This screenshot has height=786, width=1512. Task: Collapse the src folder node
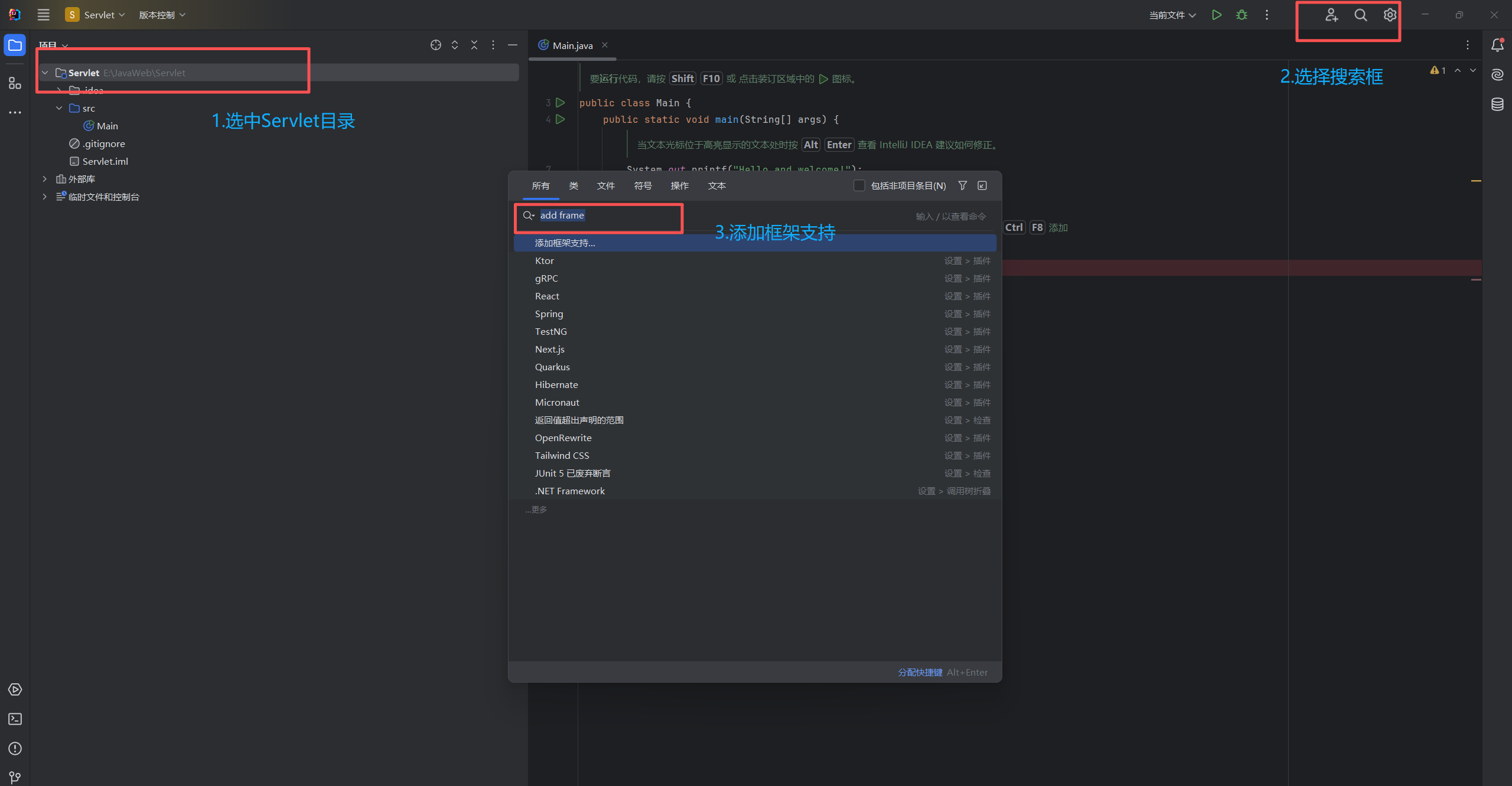[x=59, y=108]
